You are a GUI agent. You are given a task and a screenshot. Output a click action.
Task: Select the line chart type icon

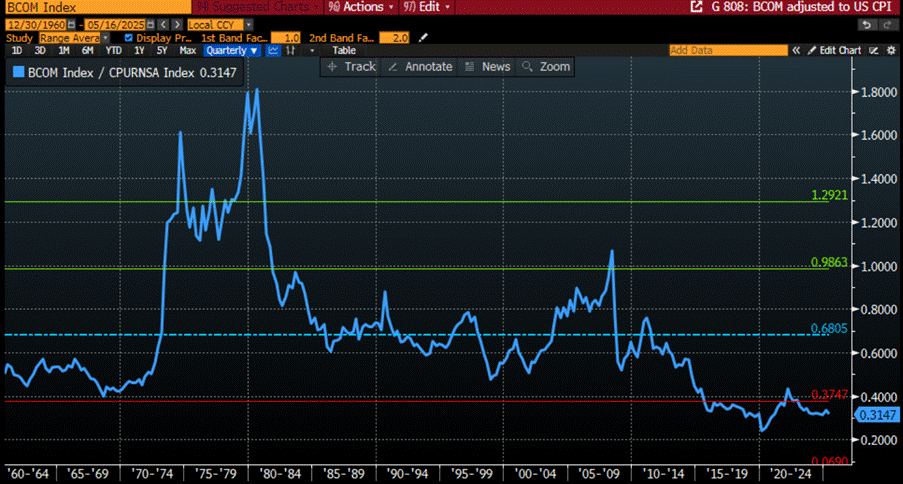[x=274, y=50]
